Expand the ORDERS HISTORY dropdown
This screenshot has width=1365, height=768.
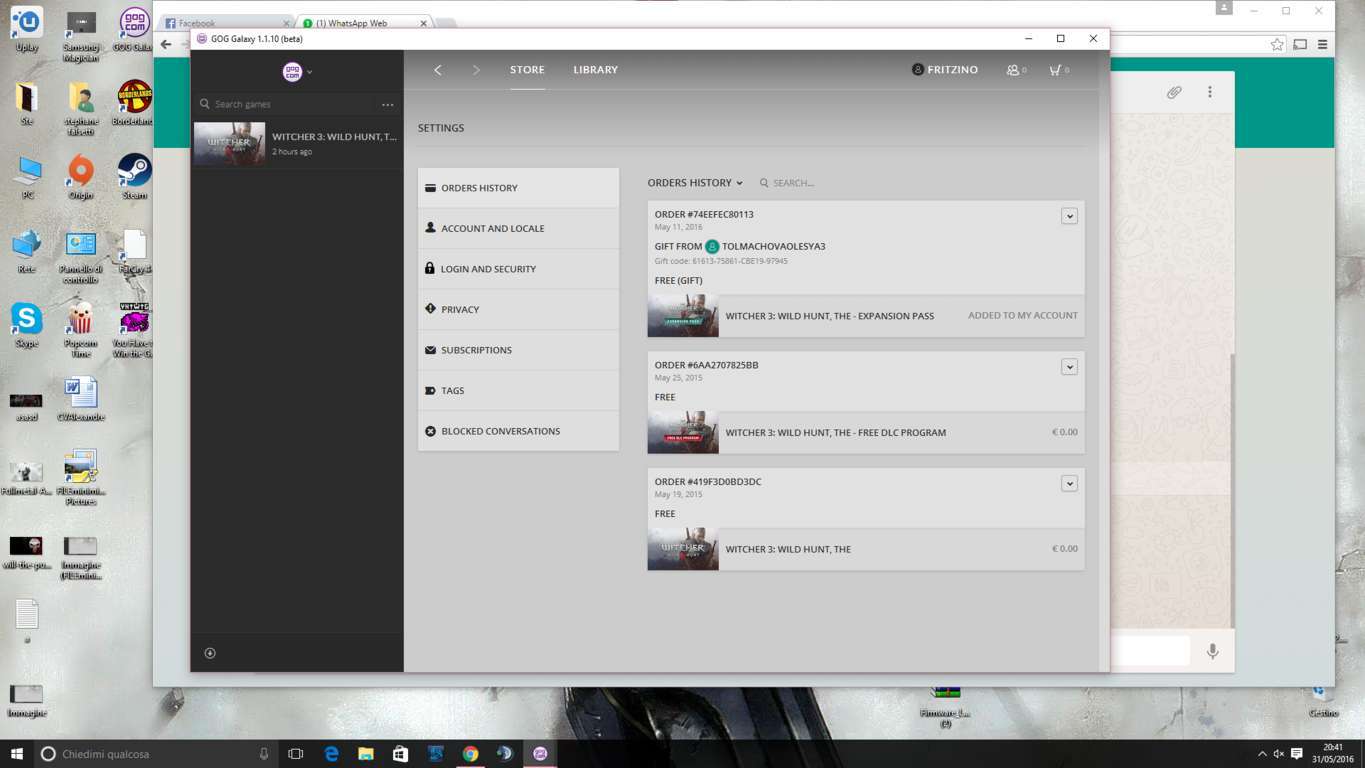pyautogui.click(x=695, y=183)
